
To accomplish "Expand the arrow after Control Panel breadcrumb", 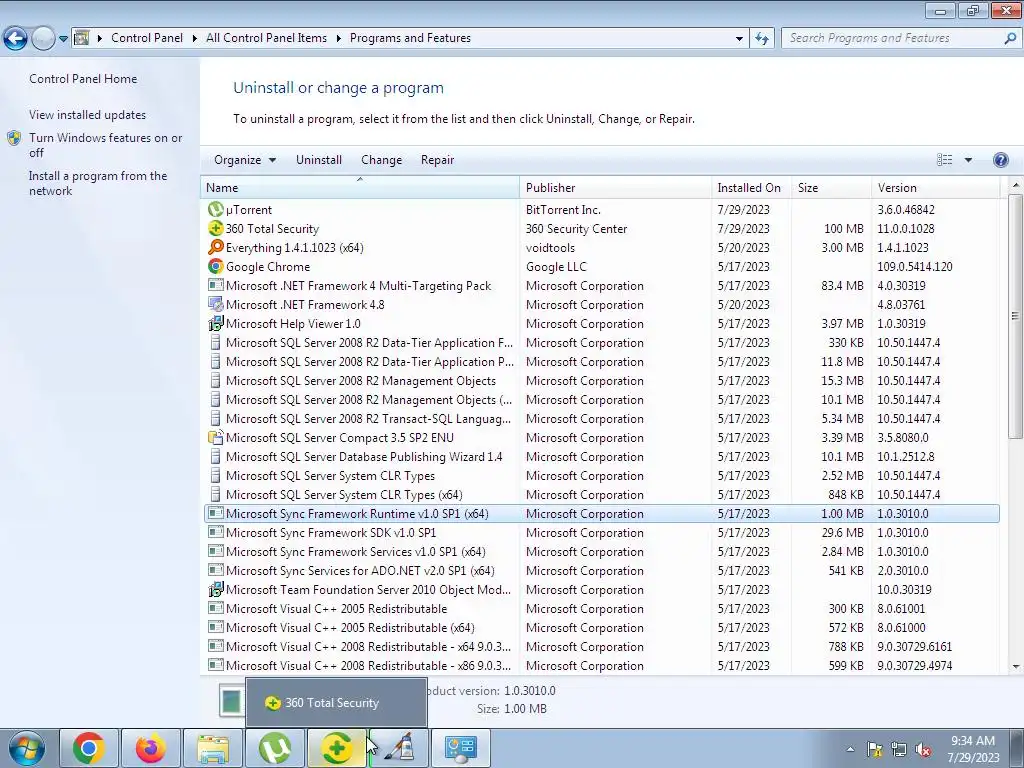I will click(x=195, y=38).
